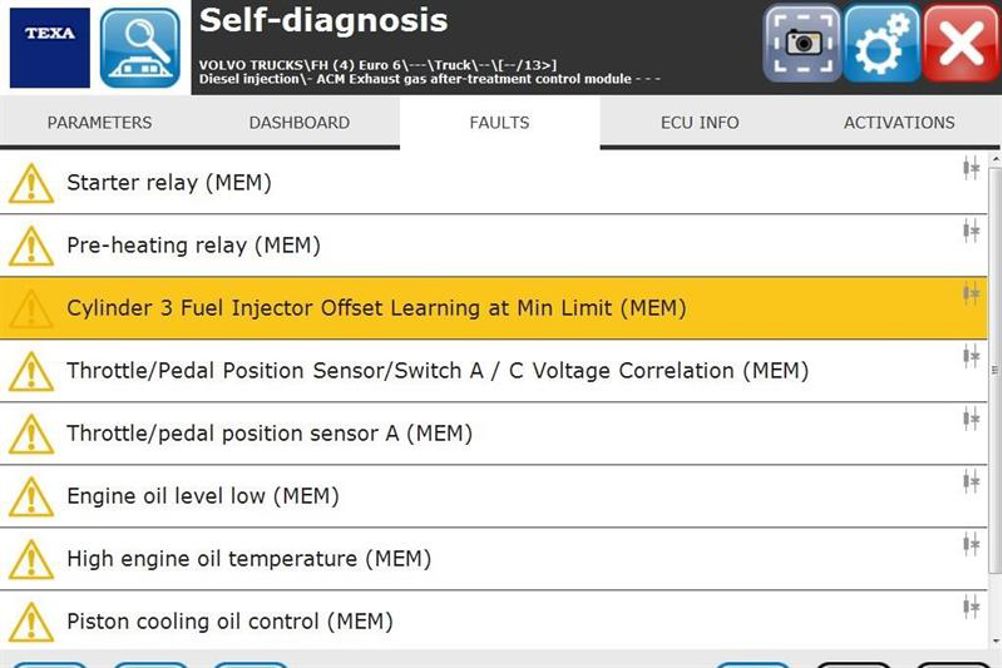Click the warning triangle beside Engine oil level low
The image size is (1002, 668).
pos(31,497)
